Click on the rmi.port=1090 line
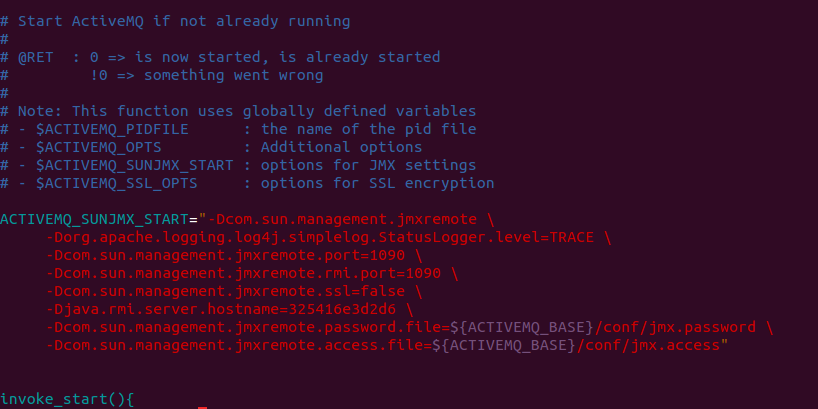The width and height of the screenshot is (818, 409). tap(252, 273)
